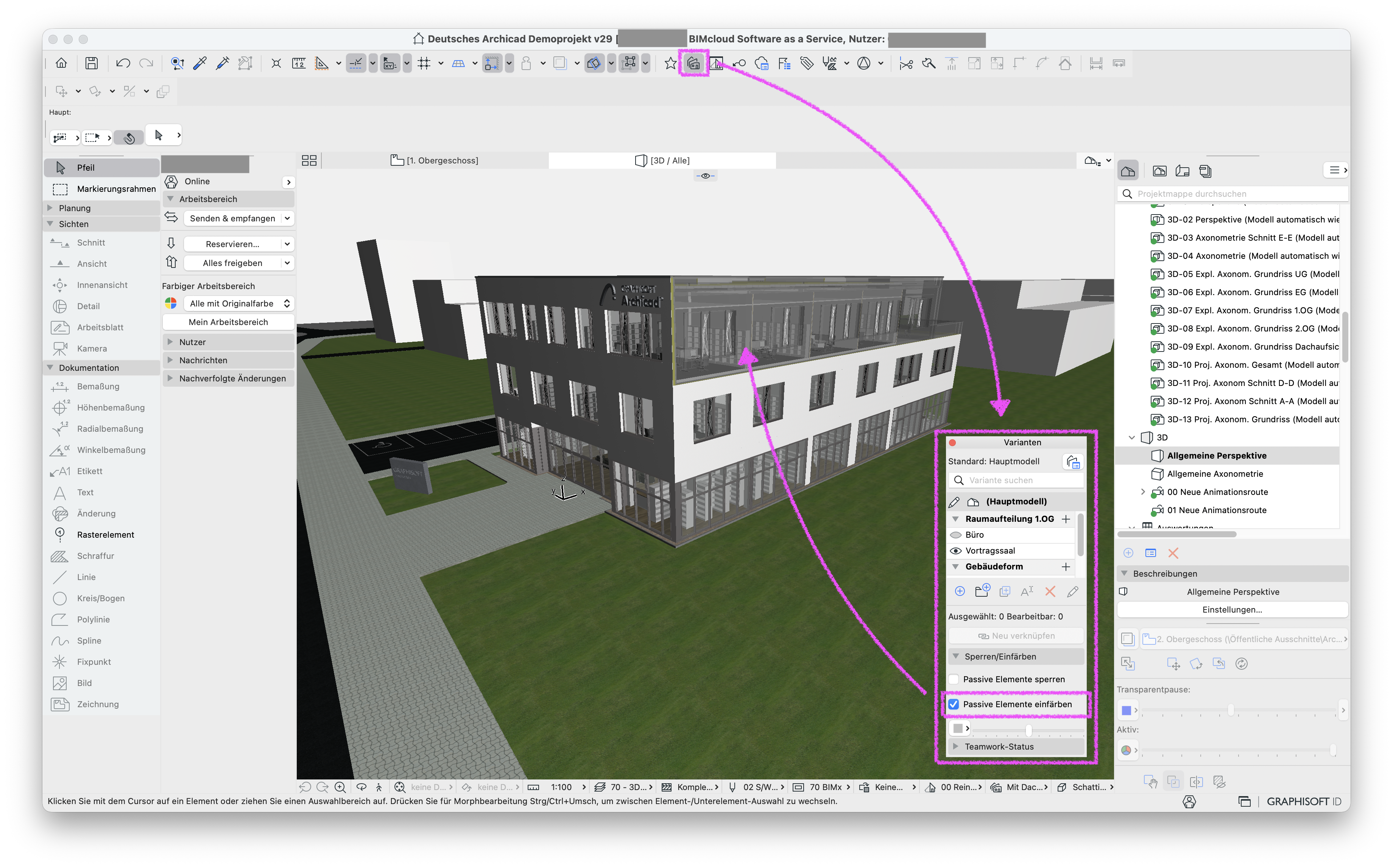Click Mein Arbeitsbereich button
This screenshot has height=868, width=1393.
[229, 323]
